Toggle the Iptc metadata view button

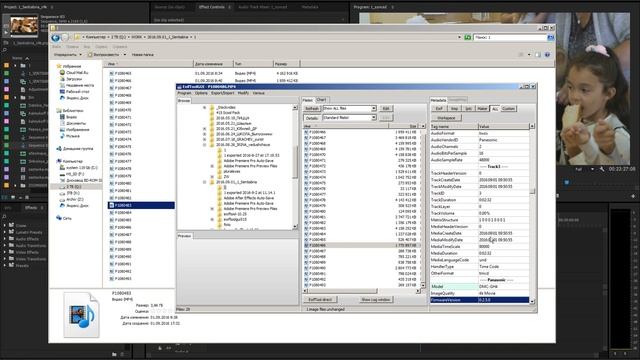point(469,109)
